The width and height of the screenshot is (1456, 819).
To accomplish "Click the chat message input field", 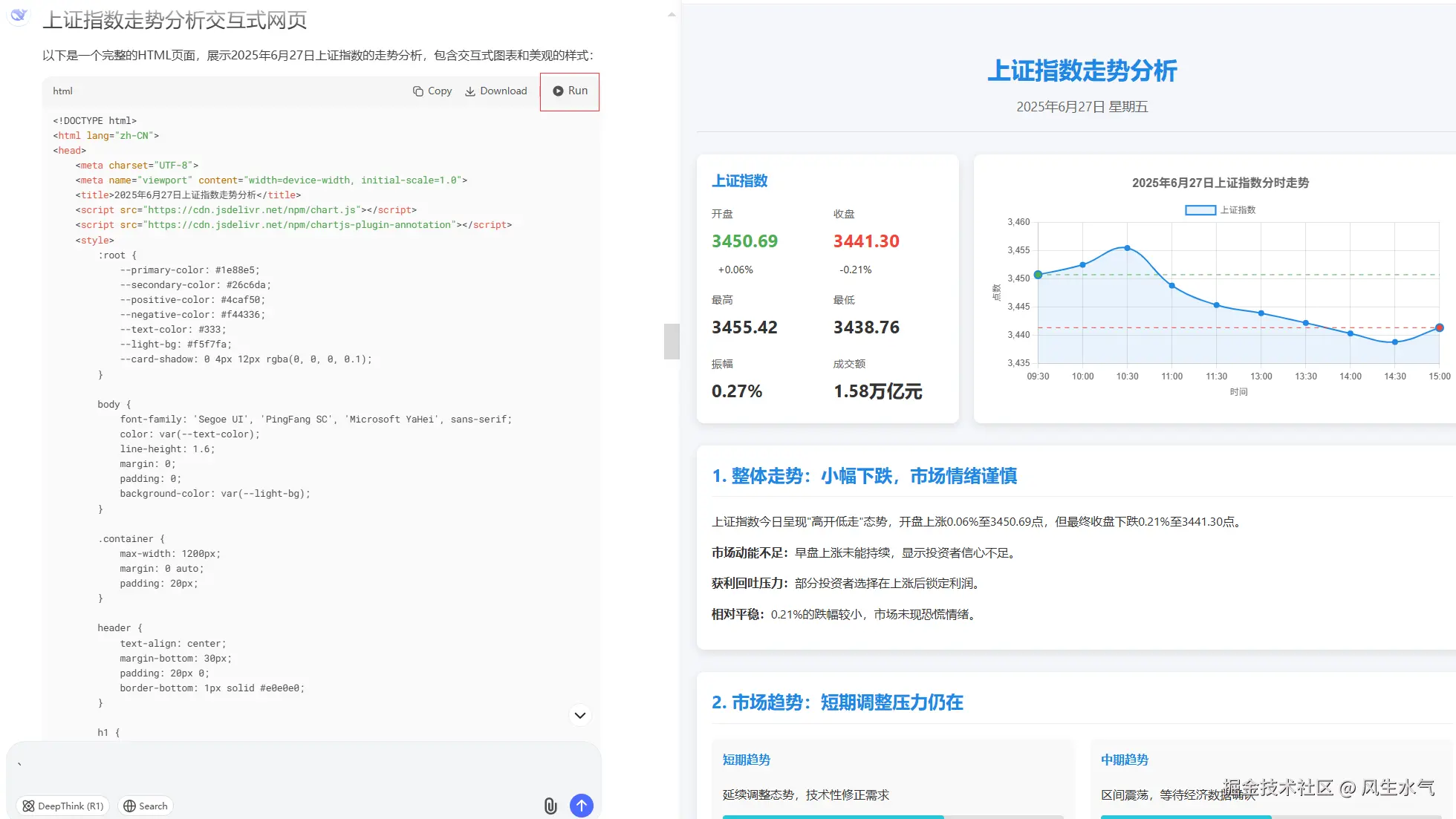I will [297, 769].
